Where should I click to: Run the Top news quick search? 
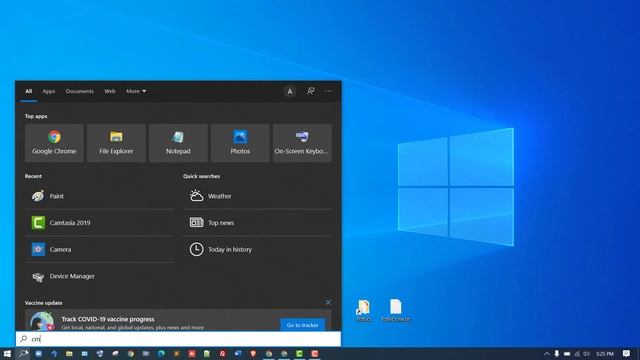pyautogui.click(x=258, y=223)
